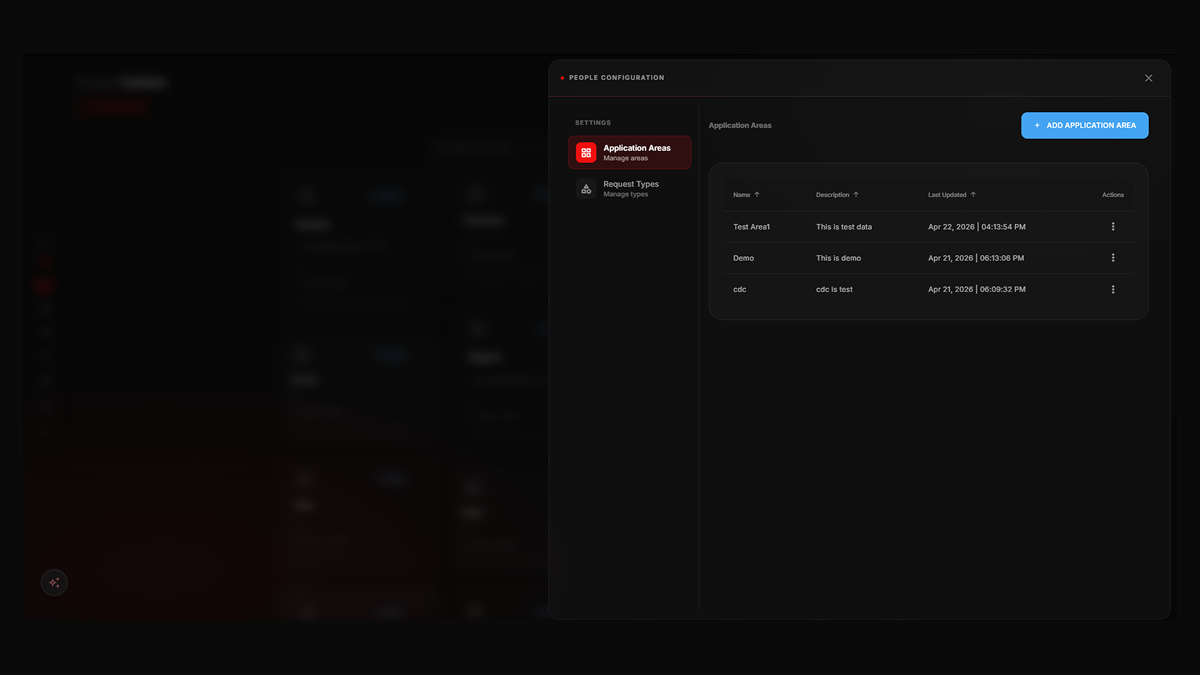Screen dimensions: 1200x675
Task: Click the Apr 21, 2026 06:13:06 PM timestamp
Action: coord(976,258)
